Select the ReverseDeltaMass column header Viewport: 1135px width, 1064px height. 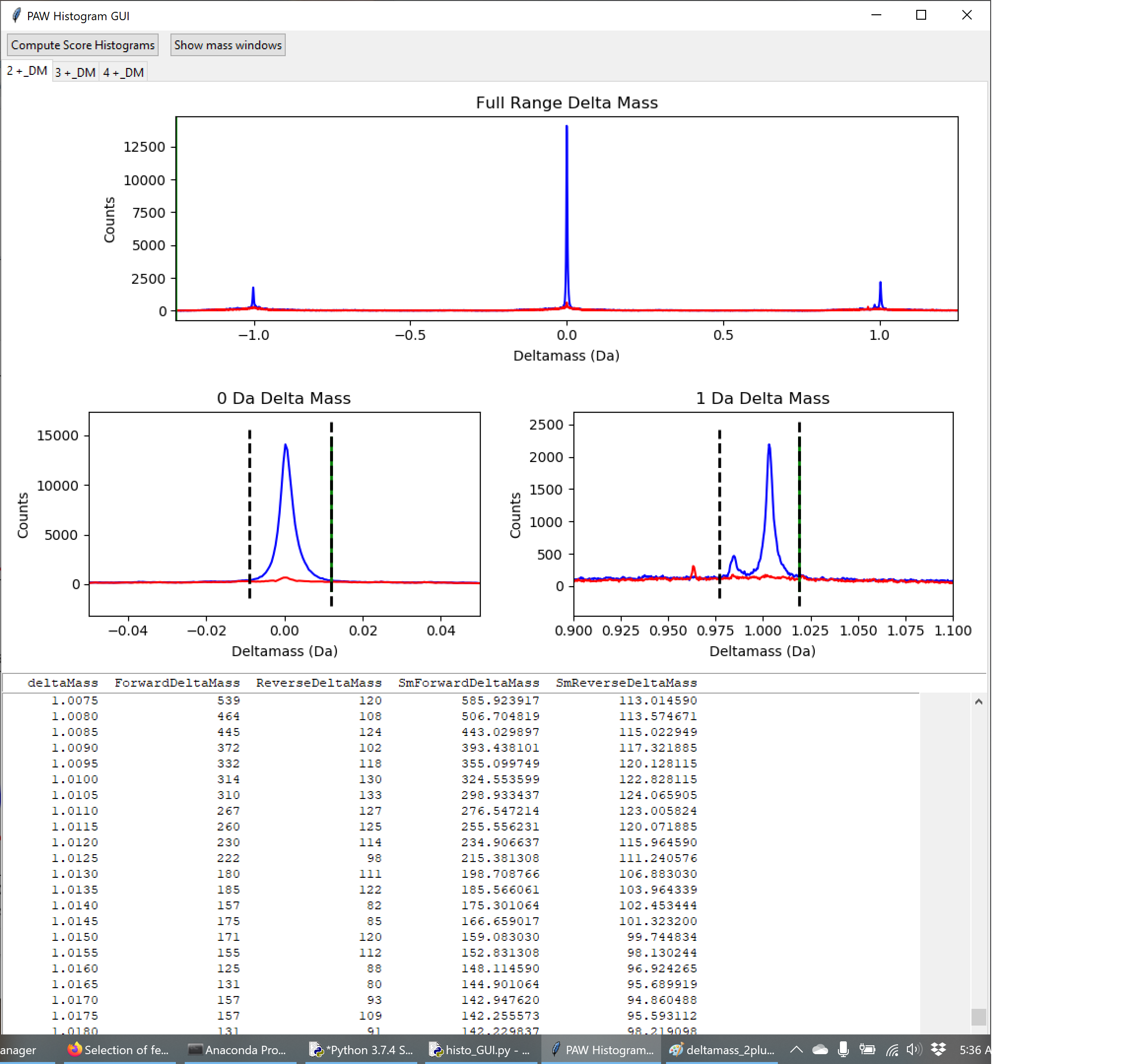tap(319, 683)
